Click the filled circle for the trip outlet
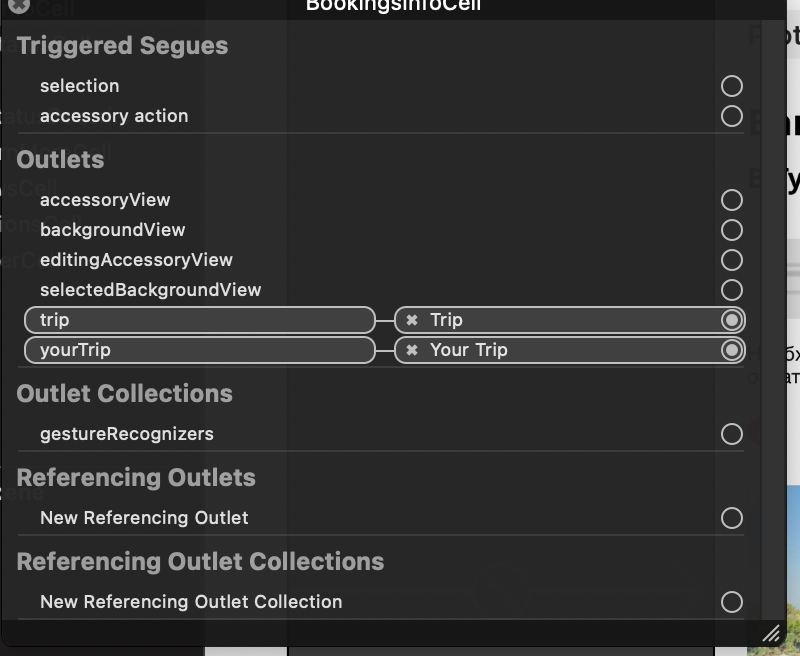The height and width of the screenshot is (656, 800). point(732,320)
